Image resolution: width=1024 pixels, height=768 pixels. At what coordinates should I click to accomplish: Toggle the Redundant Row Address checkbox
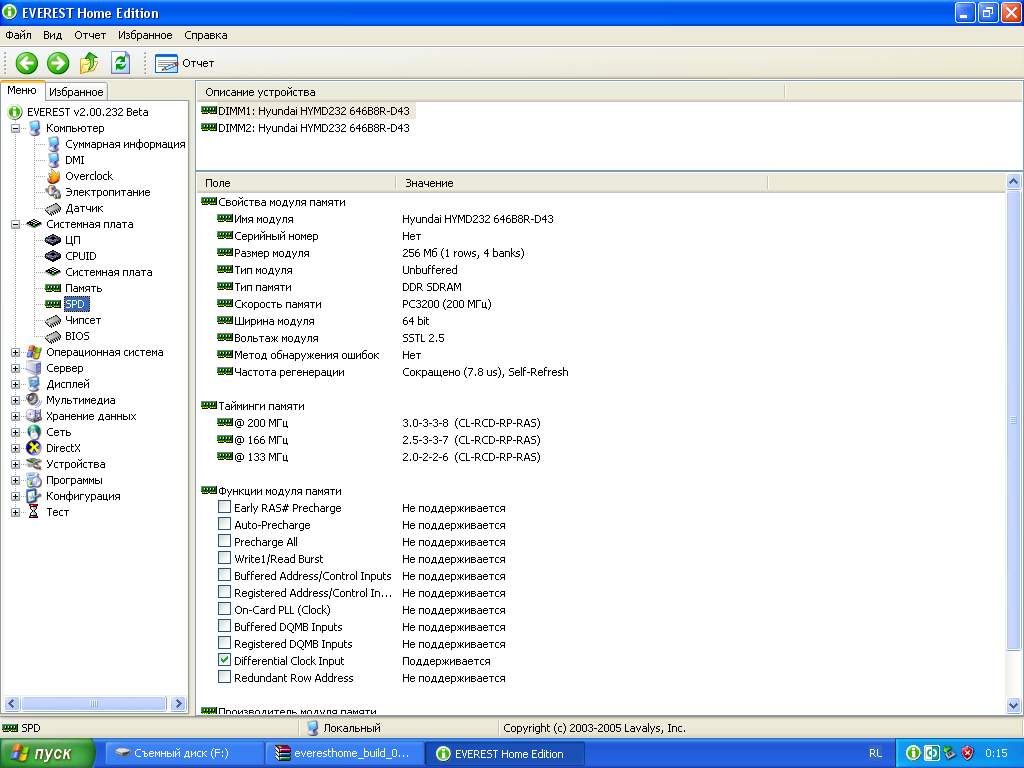225,678
